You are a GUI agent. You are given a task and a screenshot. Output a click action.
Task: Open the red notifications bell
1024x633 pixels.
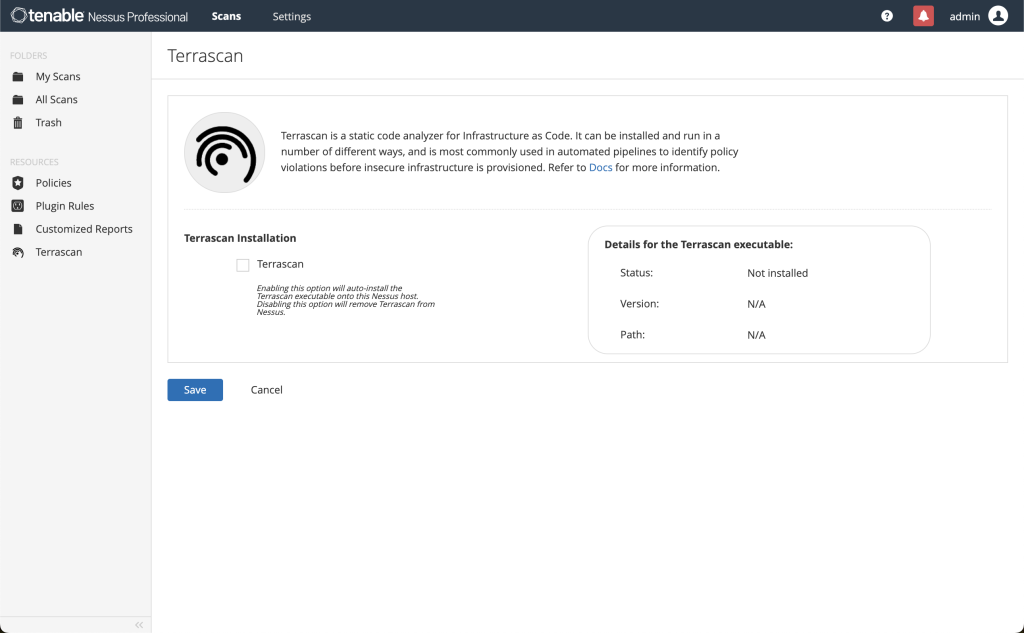(x=923, y=16)
